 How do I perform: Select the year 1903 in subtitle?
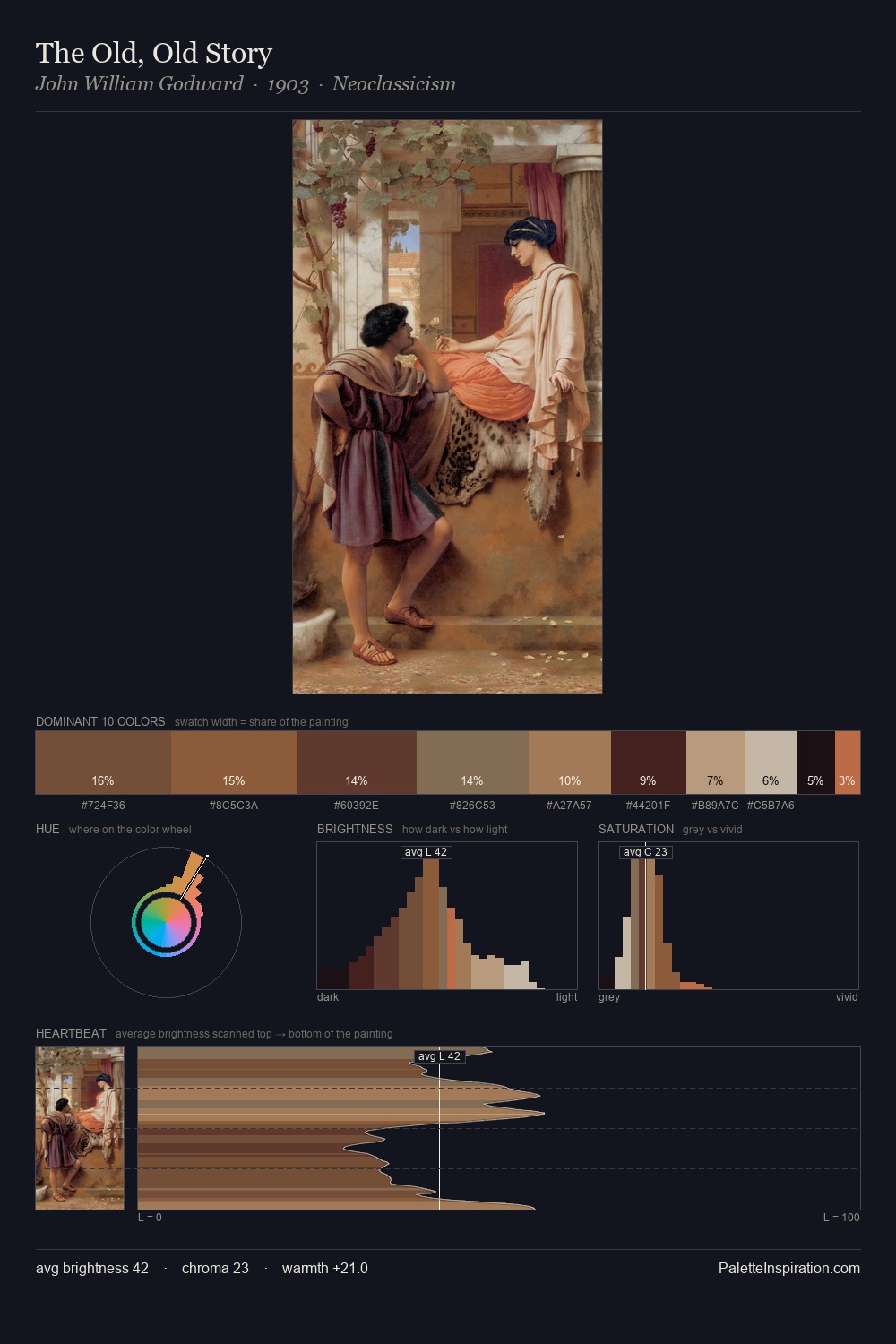click(288, 84)
